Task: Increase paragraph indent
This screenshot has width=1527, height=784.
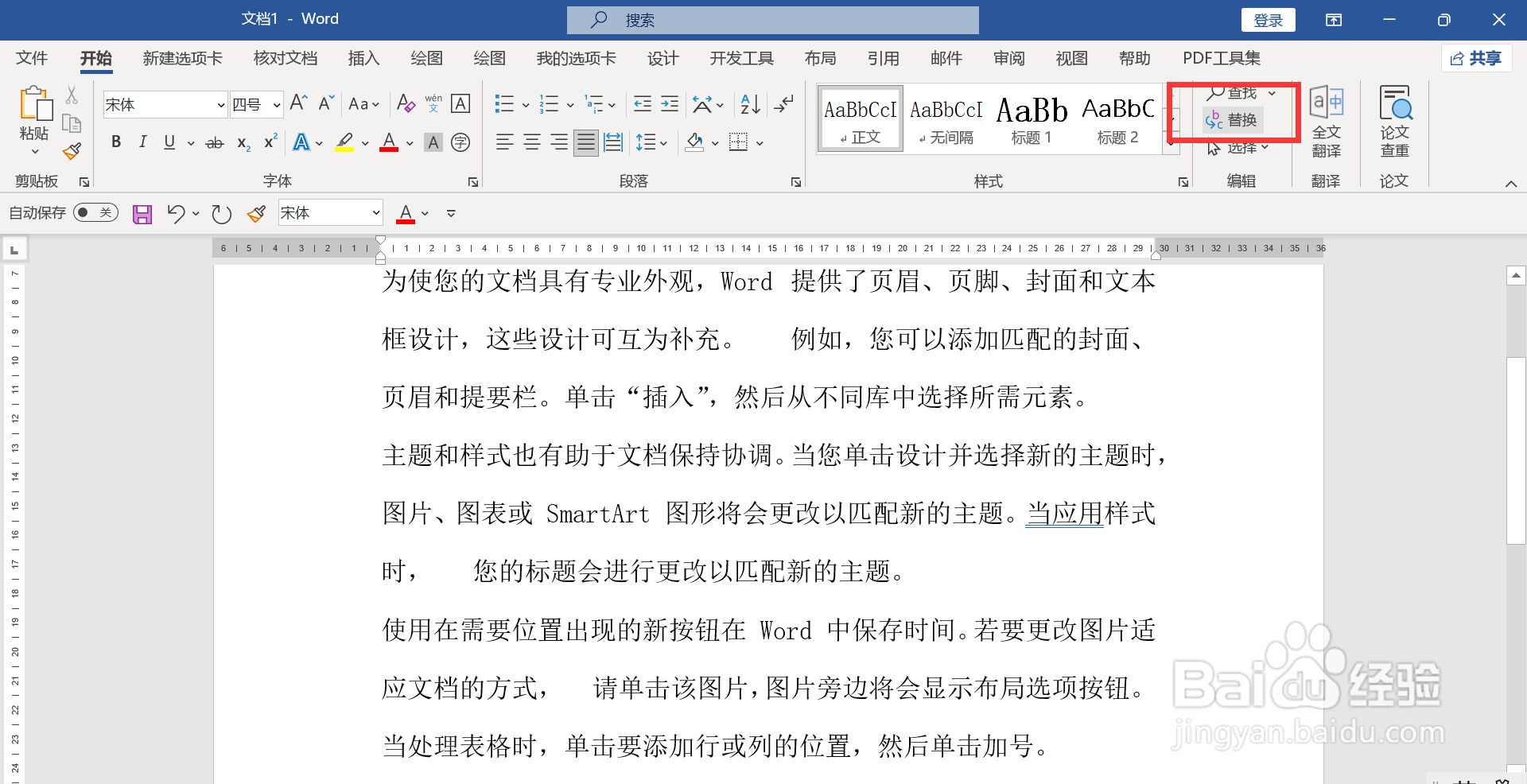Action: [x=670, y=103]
